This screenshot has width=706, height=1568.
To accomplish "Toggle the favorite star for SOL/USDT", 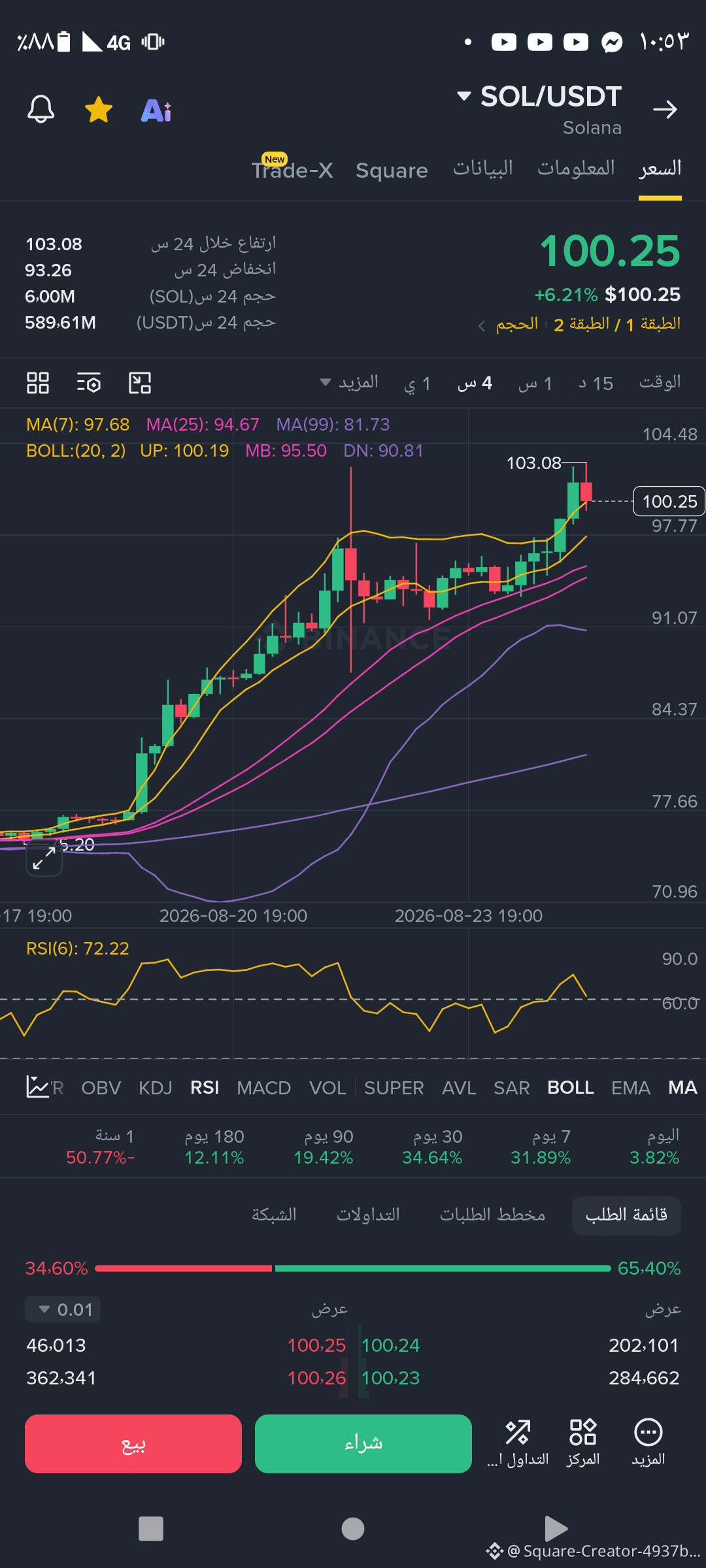I will [99, 109].
